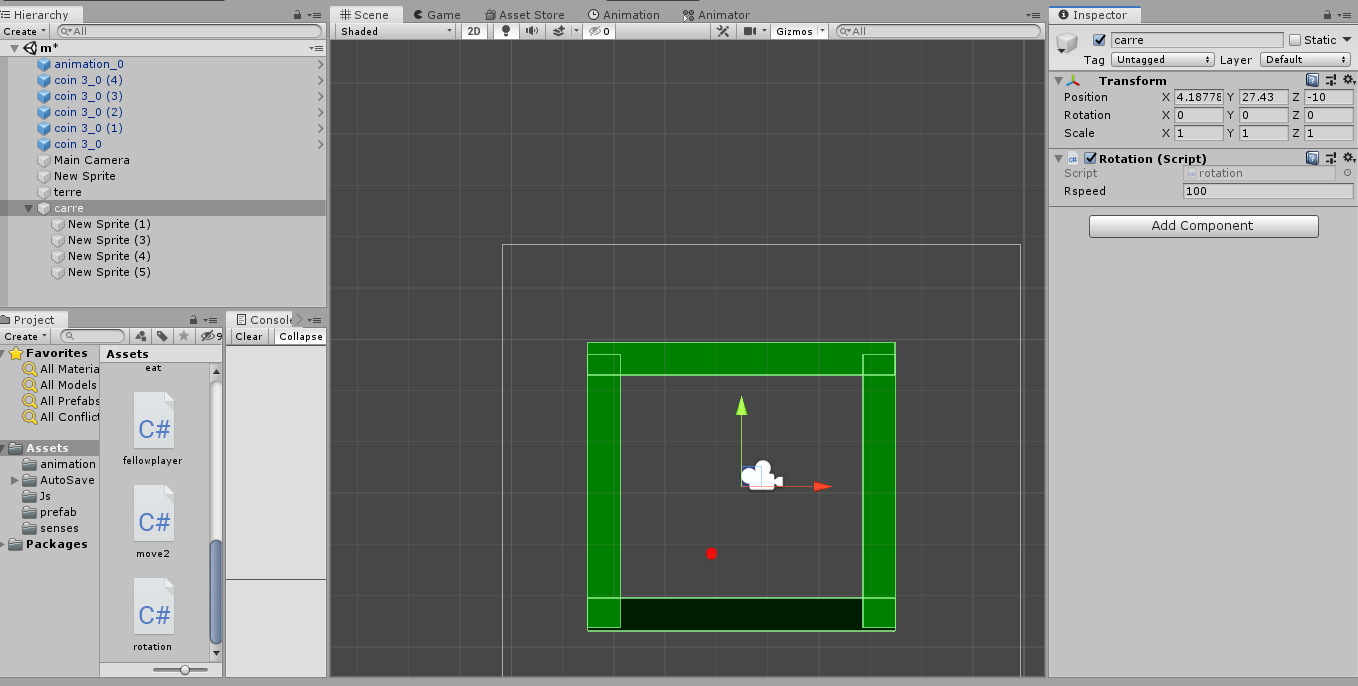Disable the carre object active checkbox

(1100, 40)
